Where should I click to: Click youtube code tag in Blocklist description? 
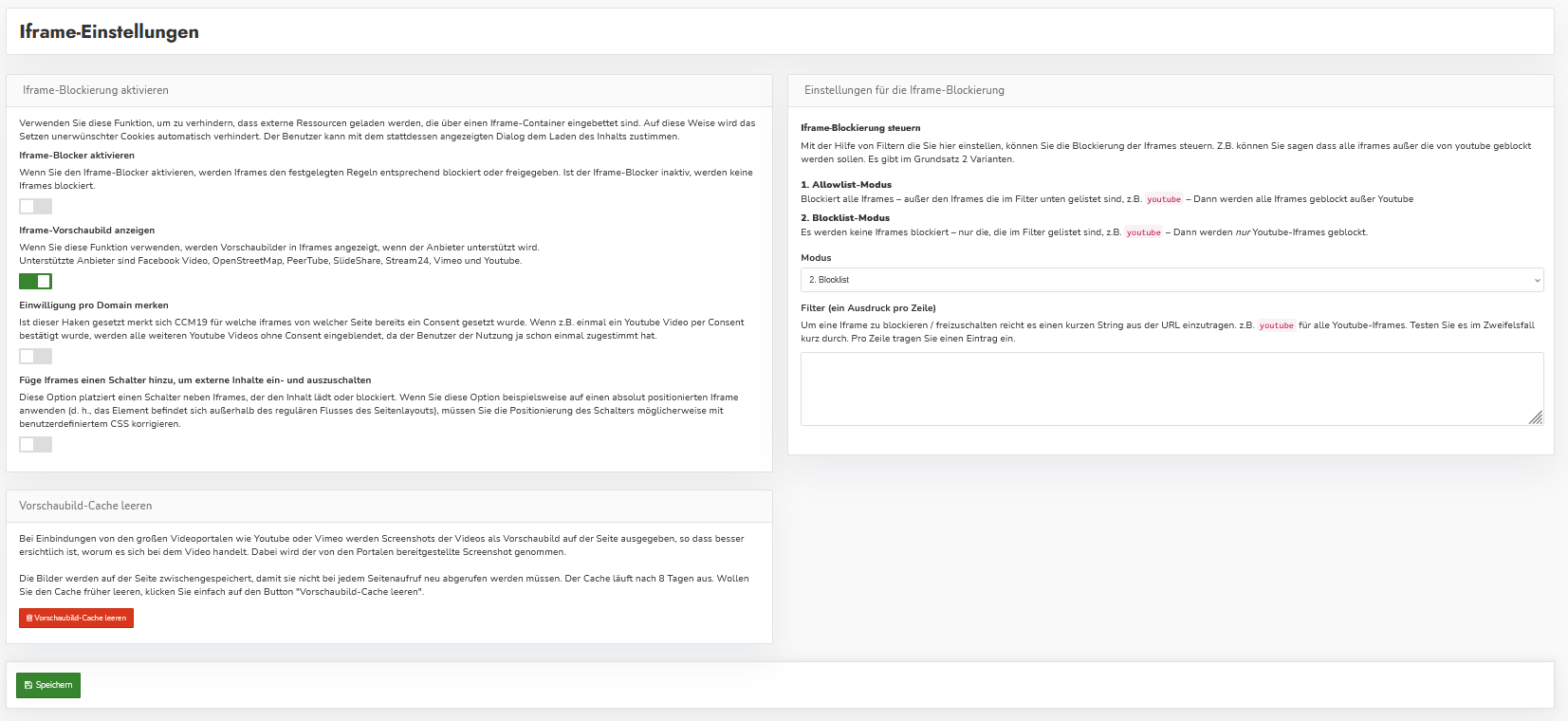[1143, 232]
